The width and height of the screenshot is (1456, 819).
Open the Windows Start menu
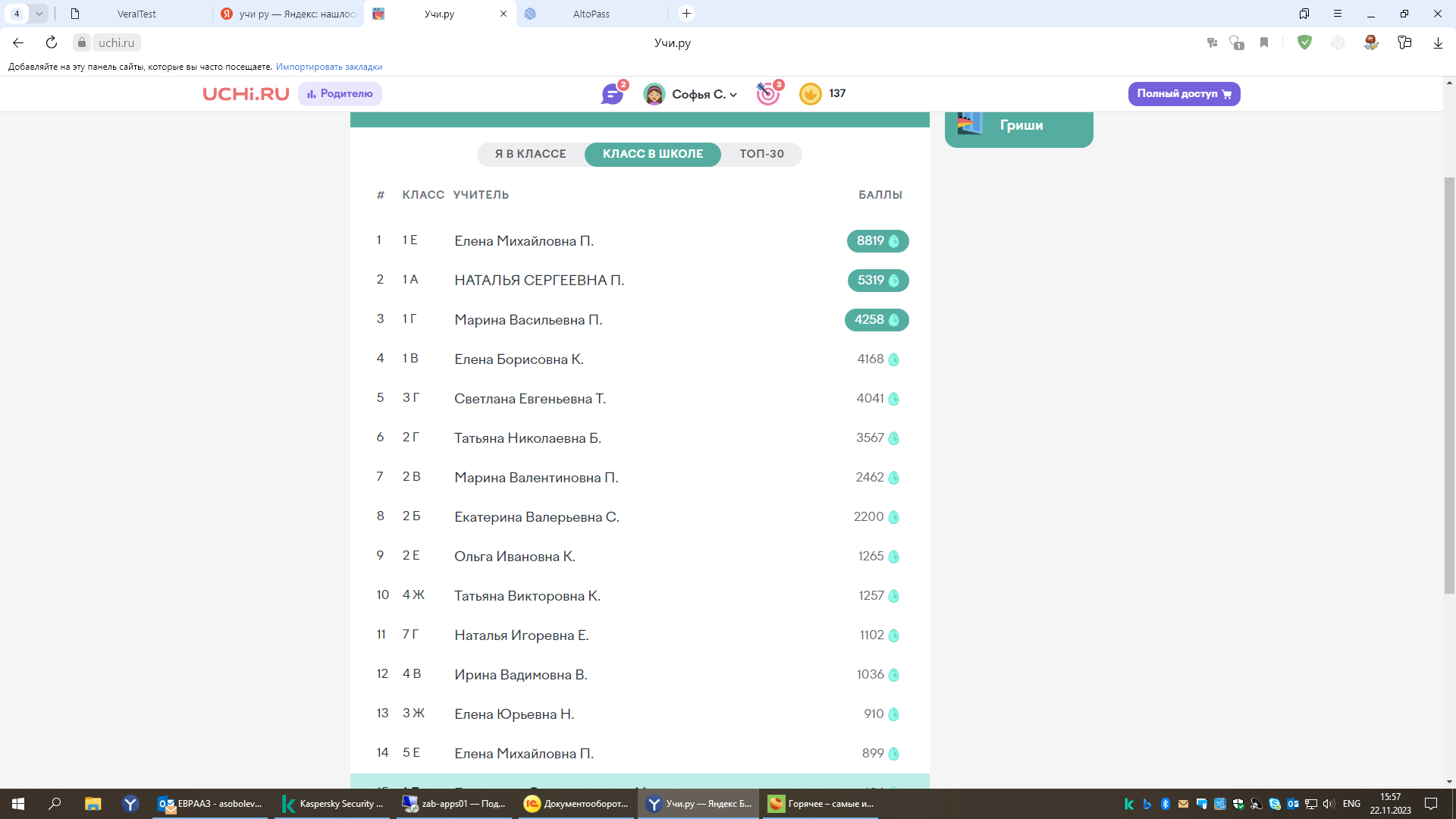18,804
